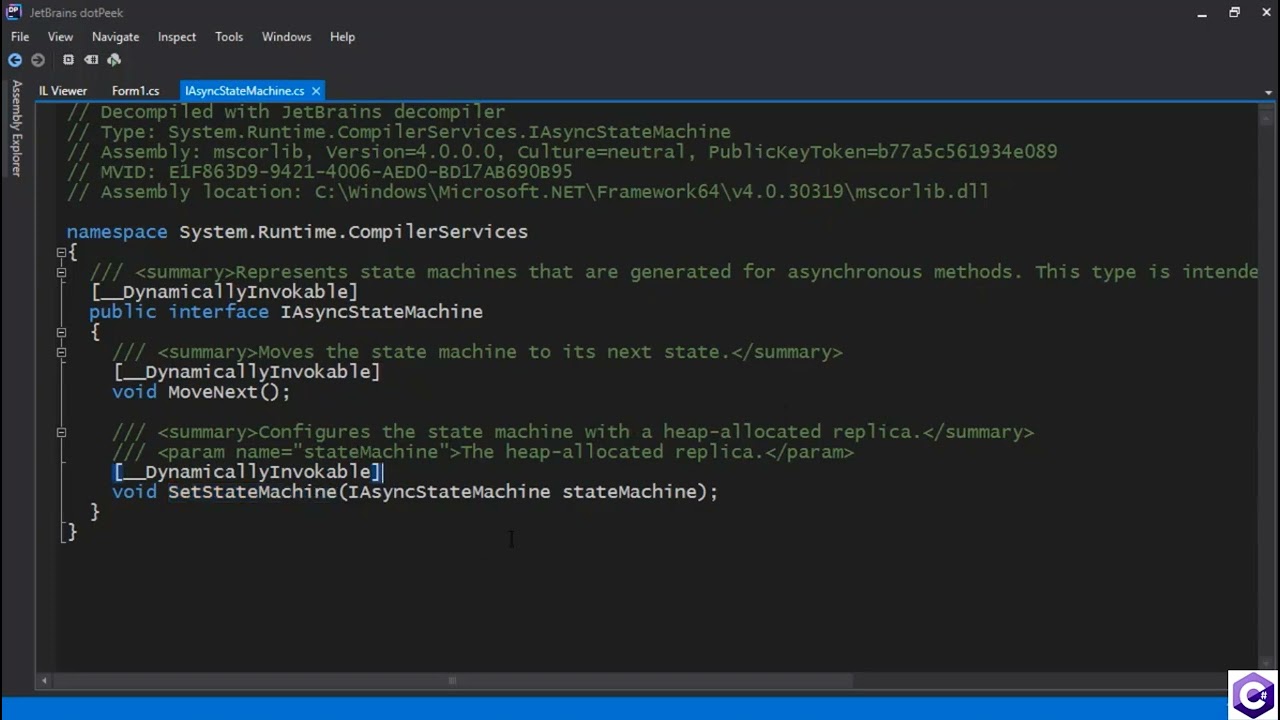The image size is (1280, 720).
Task: Open the Navigate menu
Action: (115, 36)
